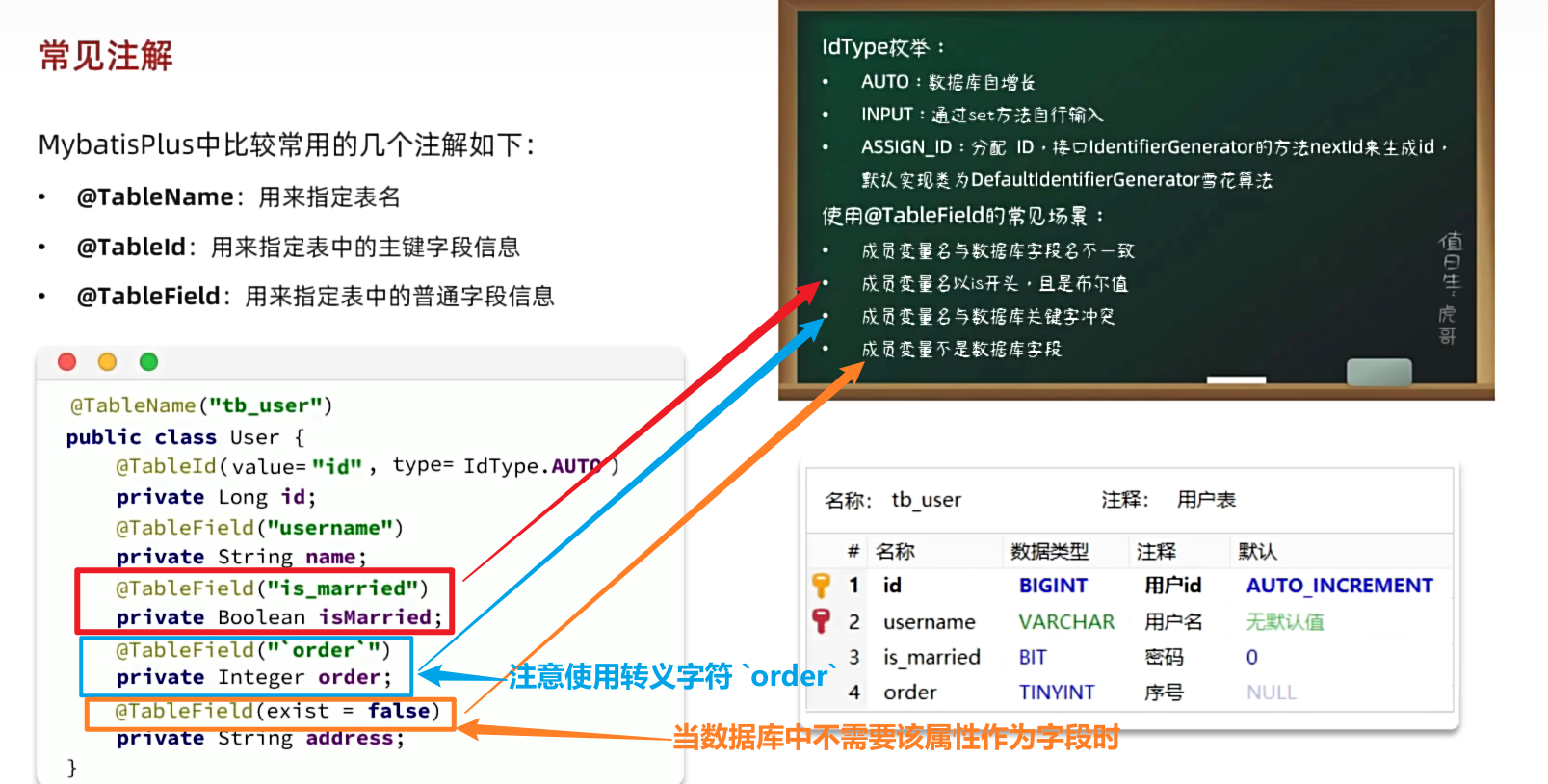Click the code line @TableName("tb_user")

click(x=200, y=405)
